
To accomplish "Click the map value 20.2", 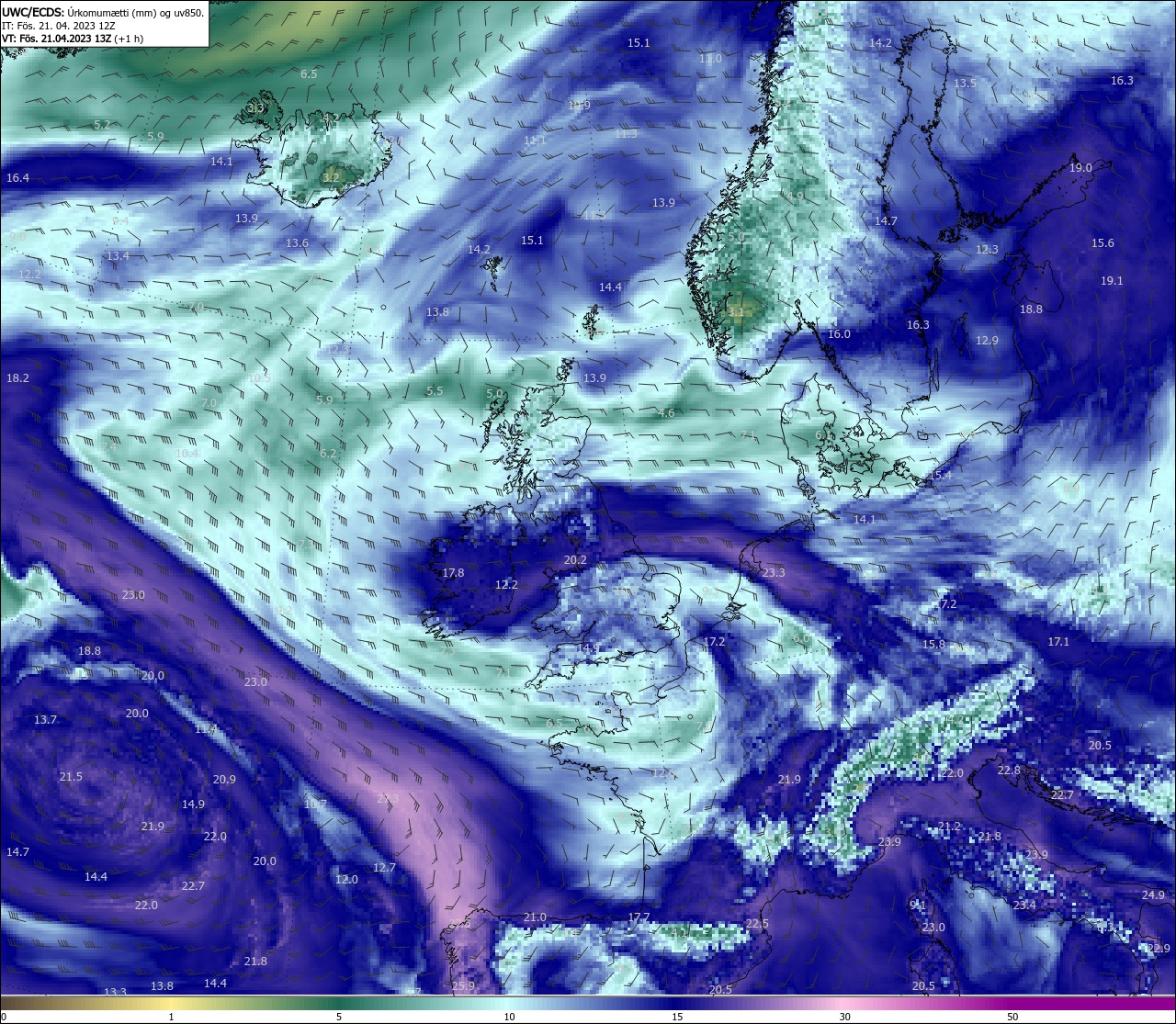I will [x=575, y=559].
